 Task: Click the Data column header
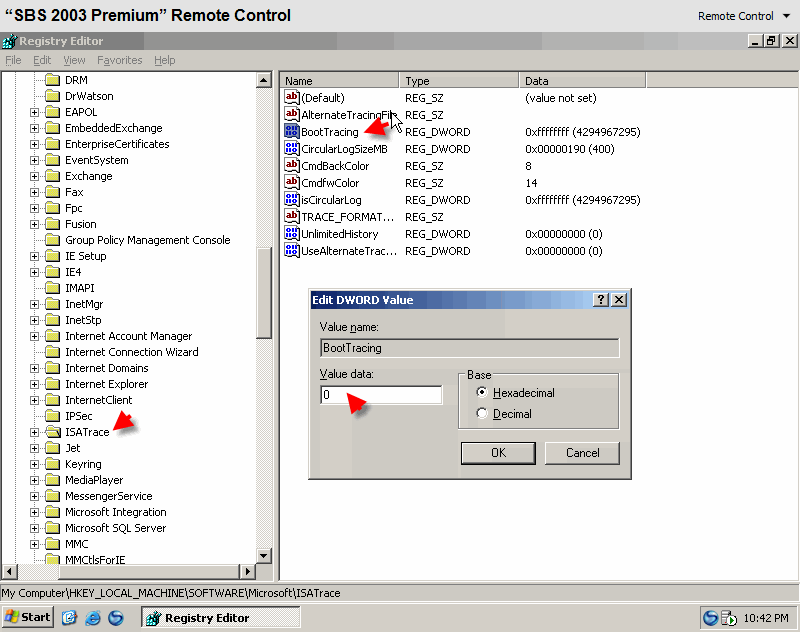pyautogui.click(x=582, y=81)
